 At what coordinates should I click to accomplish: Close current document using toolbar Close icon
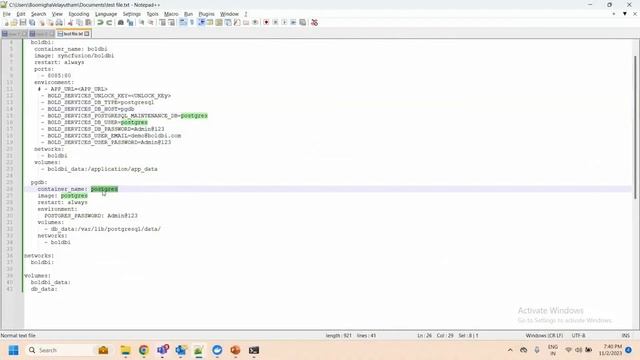point(42,22)
